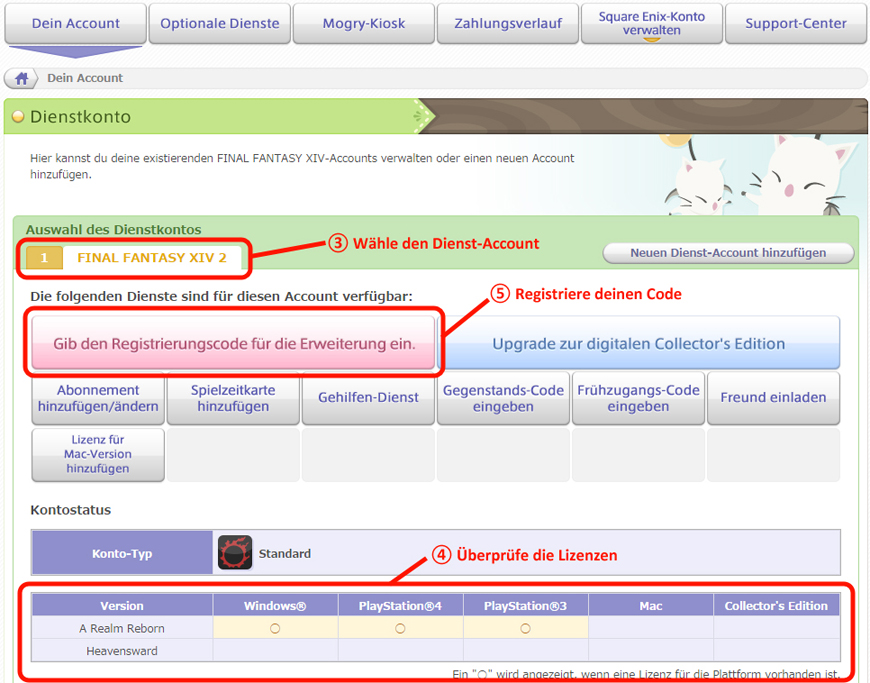The width and height of the screenshot is (870, 683).
Task: Click the Auswahl des Dienstkontos label
Action: point(114,230)
